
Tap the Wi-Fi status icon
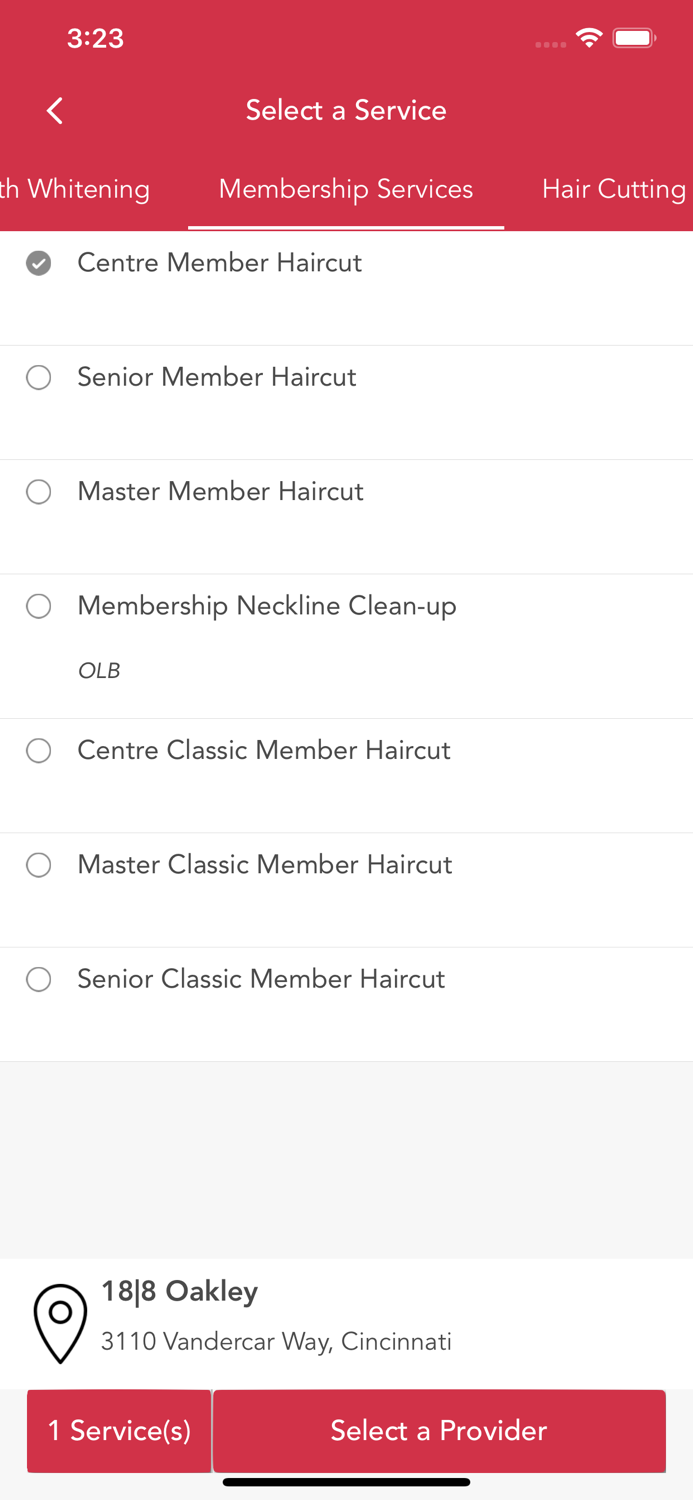[589, 39]
